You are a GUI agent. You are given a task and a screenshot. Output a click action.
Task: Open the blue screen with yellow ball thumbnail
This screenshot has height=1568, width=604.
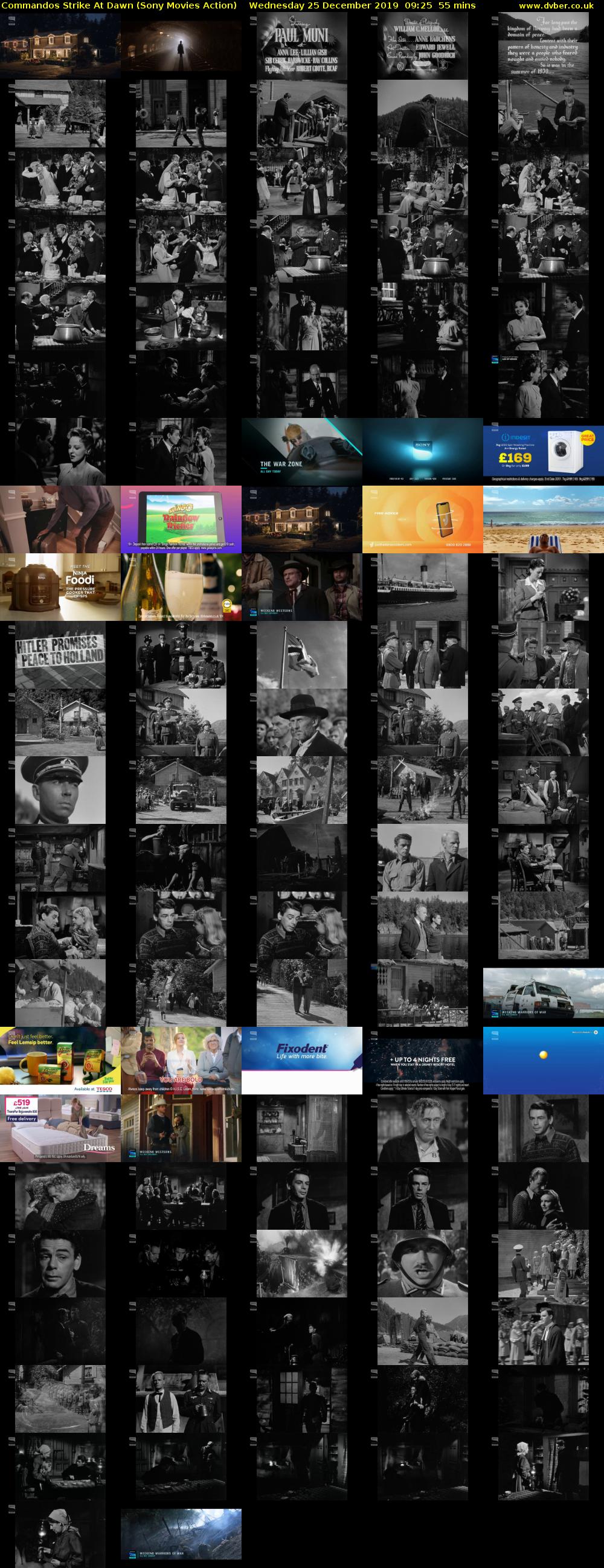[x=544, y=1061]
